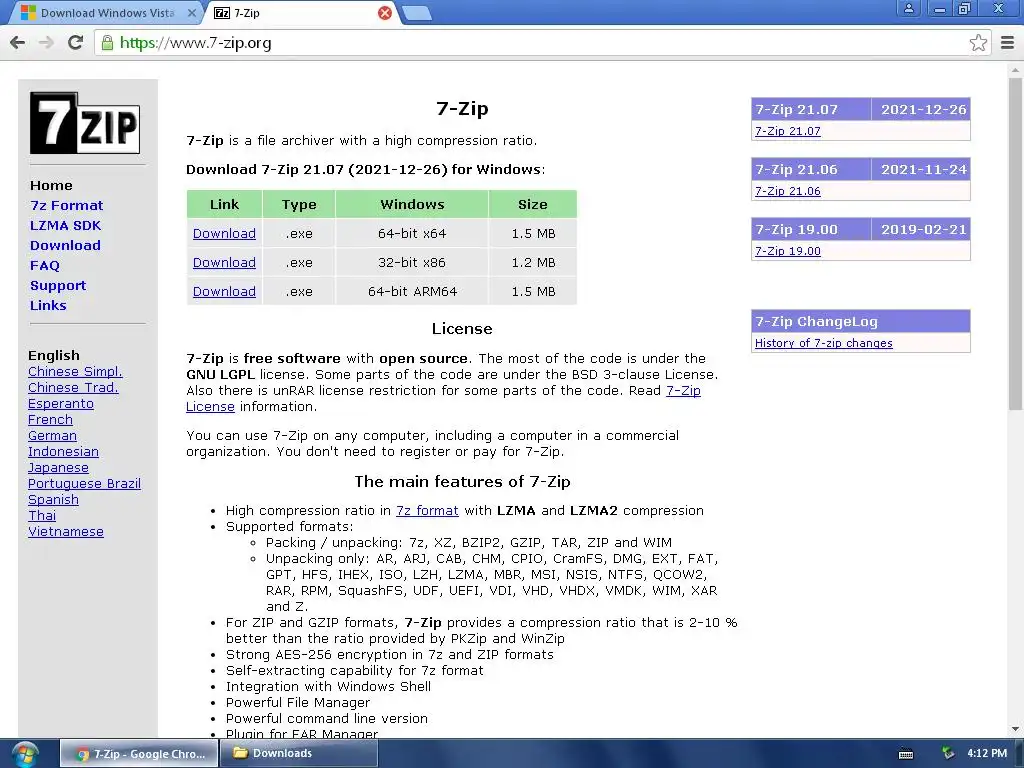Click the network tray icon
This screenshot has height=768, width=1024.
(x=948, y=753)
